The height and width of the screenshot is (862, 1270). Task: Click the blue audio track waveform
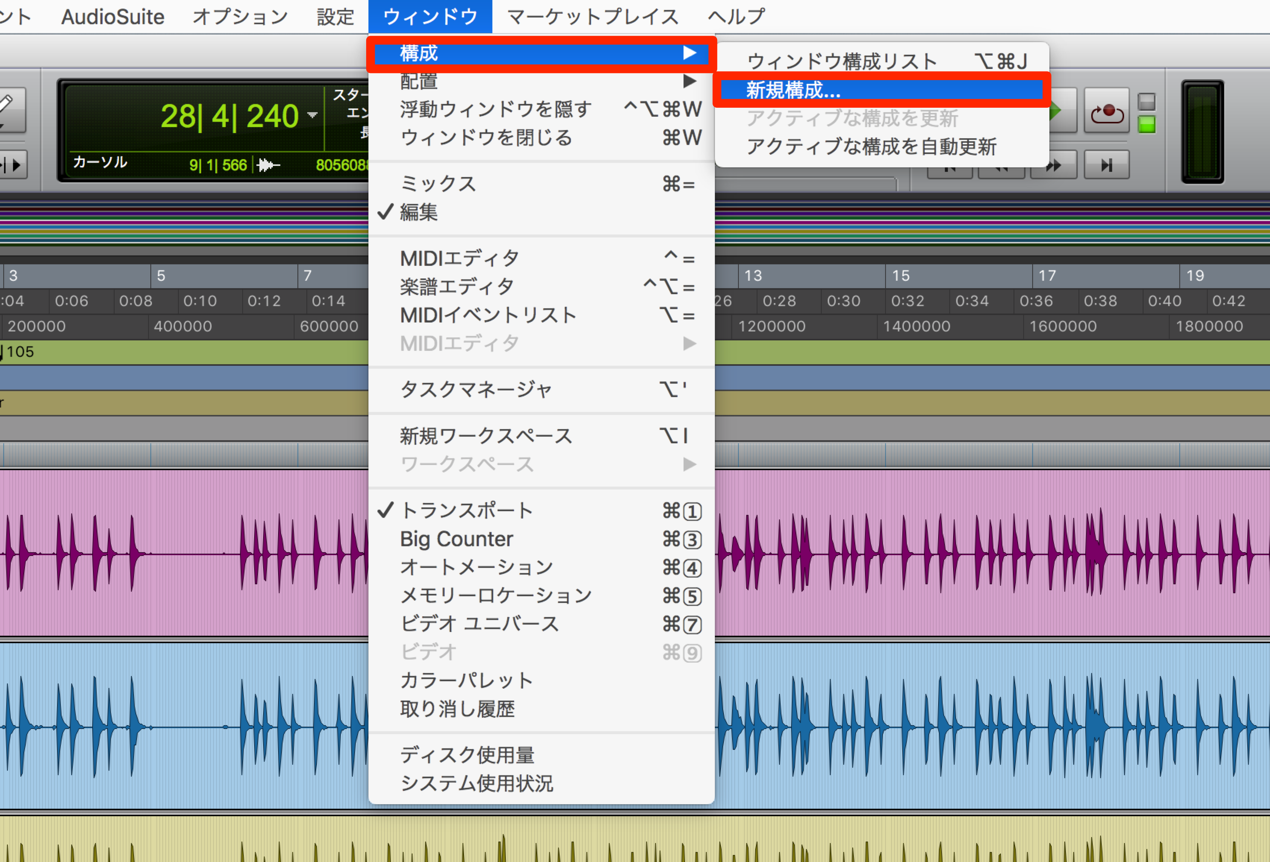coord(185,726)
